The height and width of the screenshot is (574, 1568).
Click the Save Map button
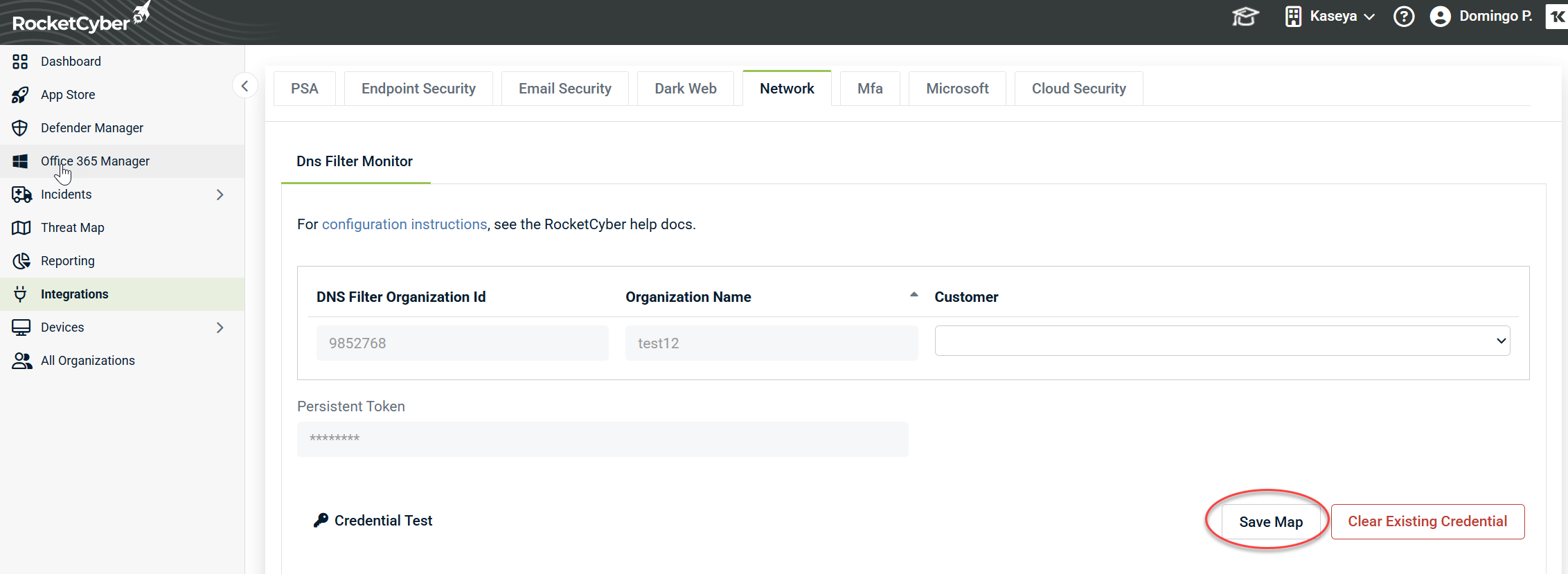(x=1270, y=522)
